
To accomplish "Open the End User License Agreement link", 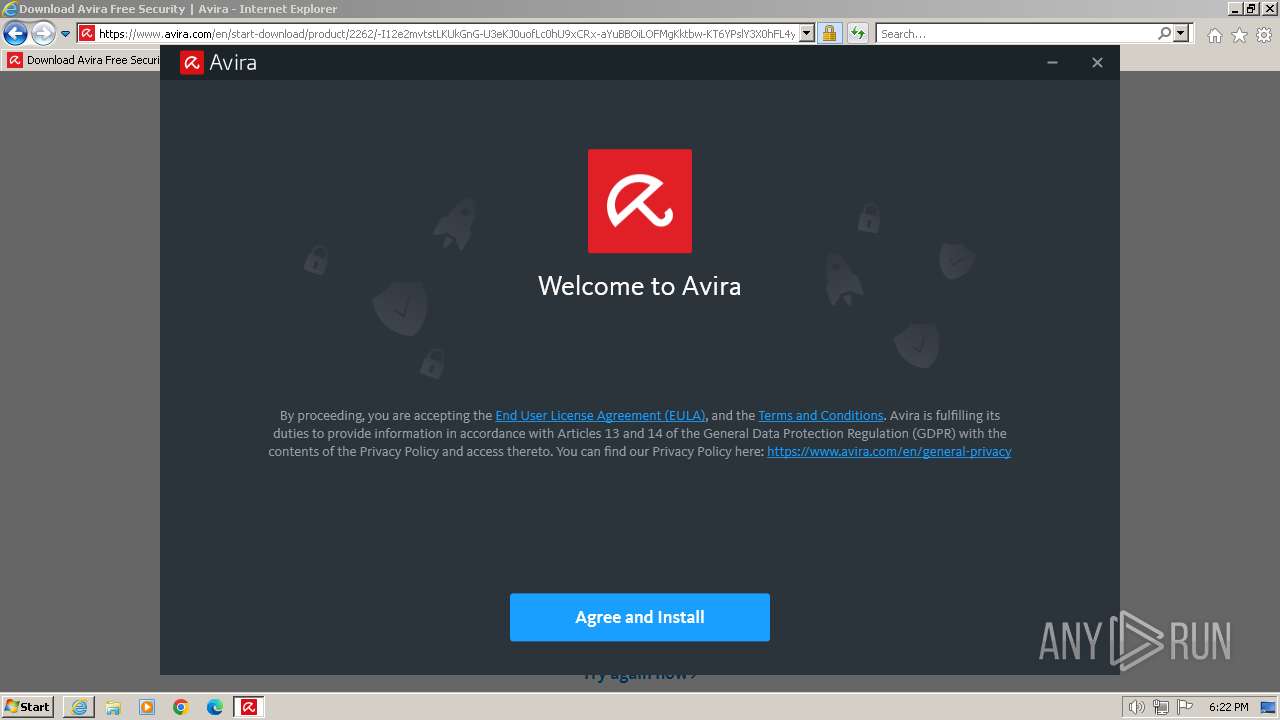I will [x=600, y=416].
